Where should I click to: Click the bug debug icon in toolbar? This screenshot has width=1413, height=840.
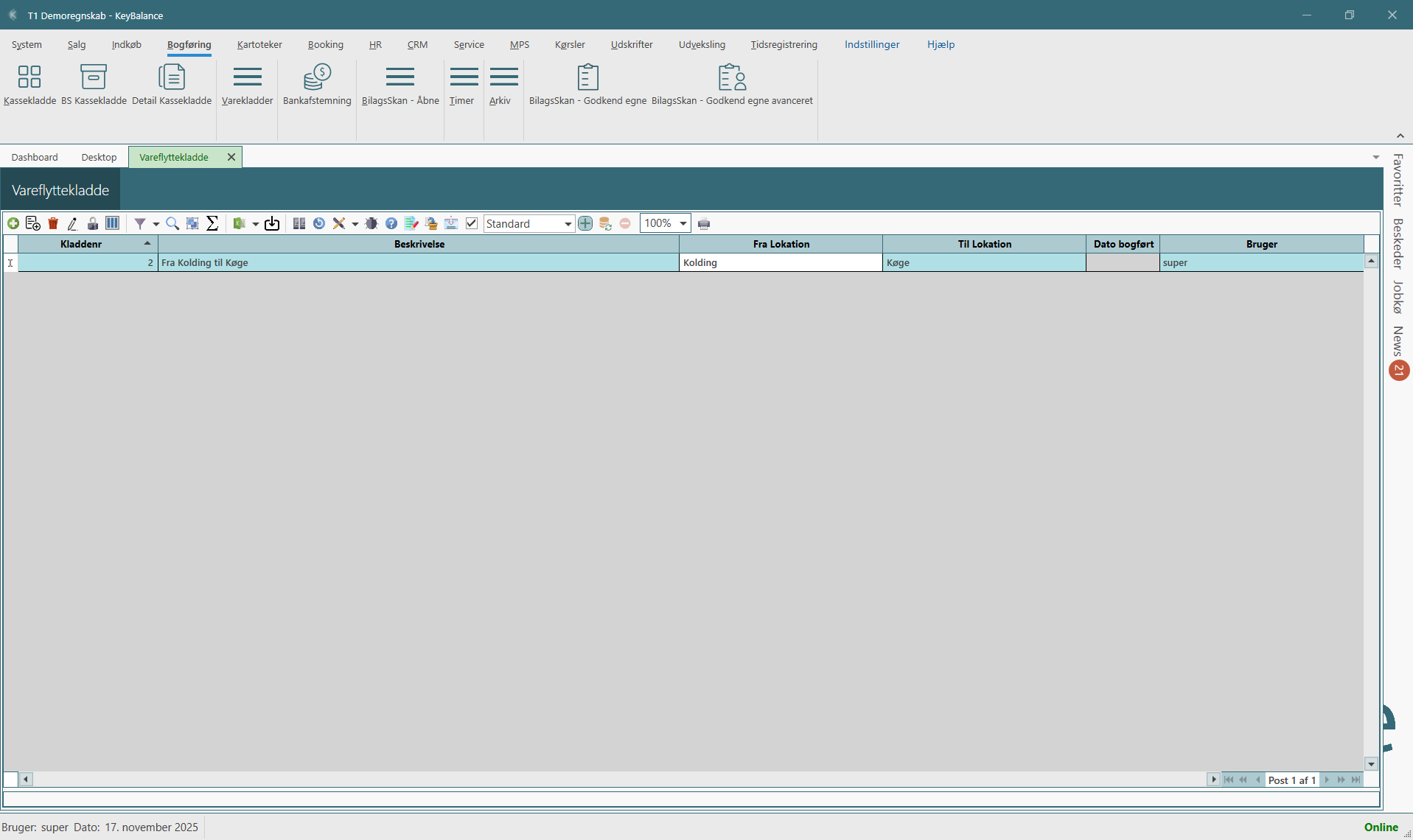pos(371,223)
